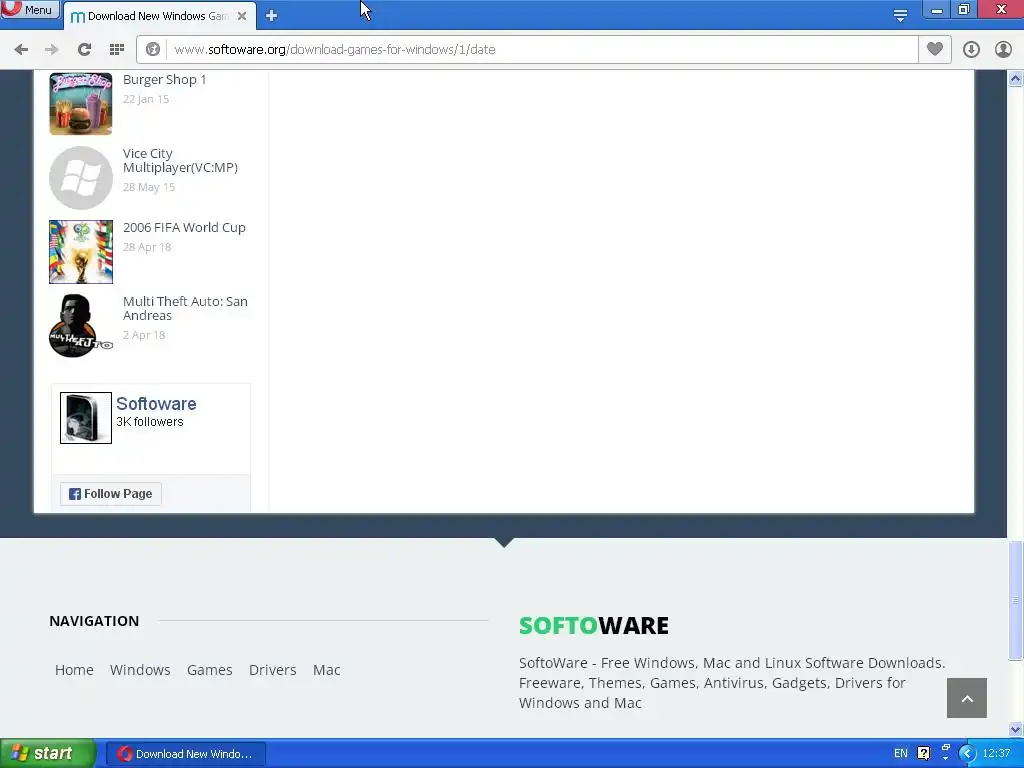Screen dimensions: 1024x768
Task: Open Softoware Facebook page title
Action: (156, 404)
